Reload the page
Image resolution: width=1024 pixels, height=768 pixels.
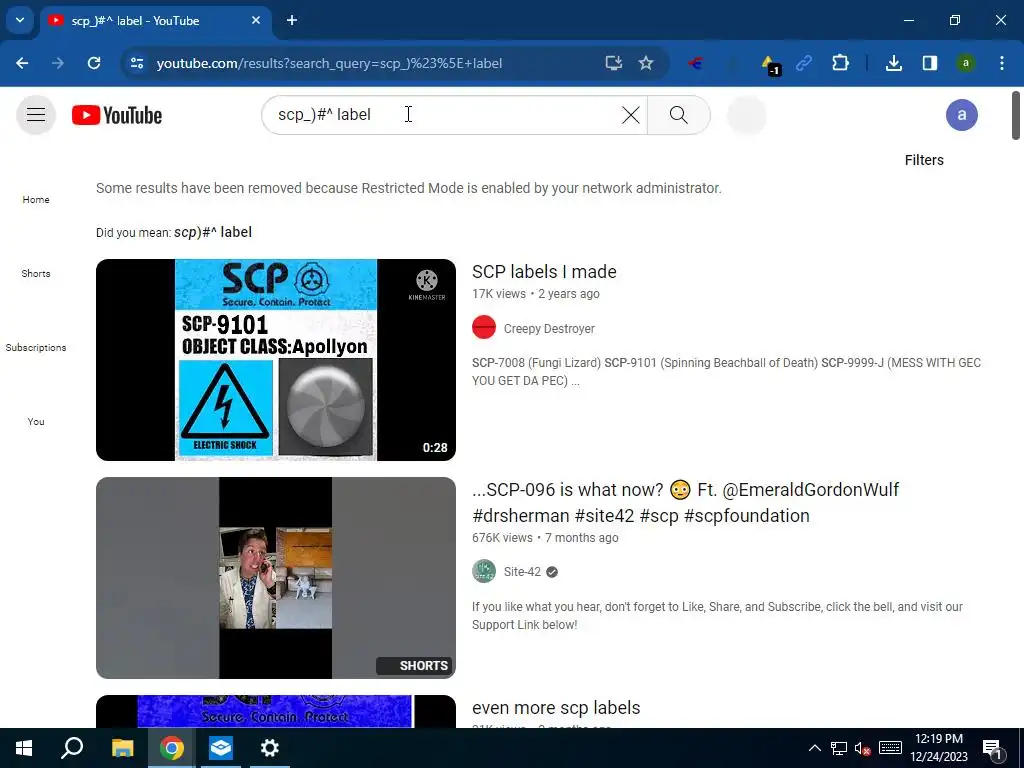(x=94, y=63)
